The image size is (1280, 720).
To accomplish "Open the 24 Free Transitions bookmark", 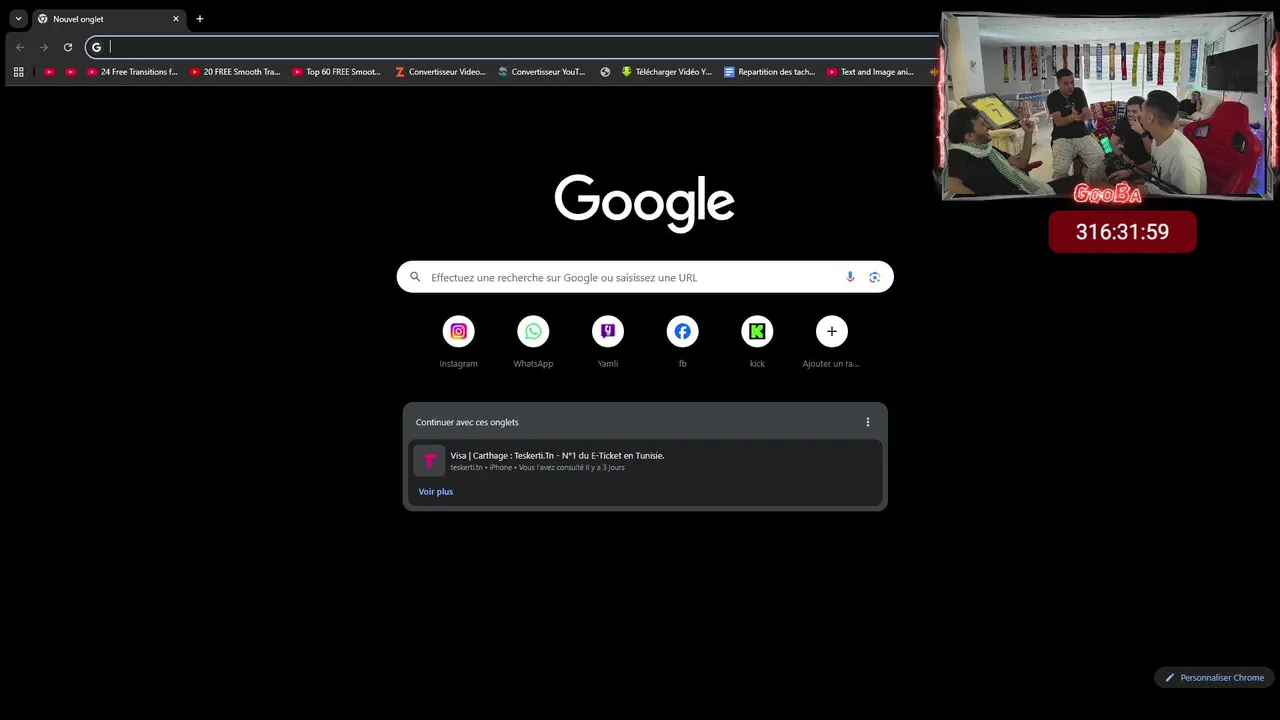I will (x=132, y=72).
